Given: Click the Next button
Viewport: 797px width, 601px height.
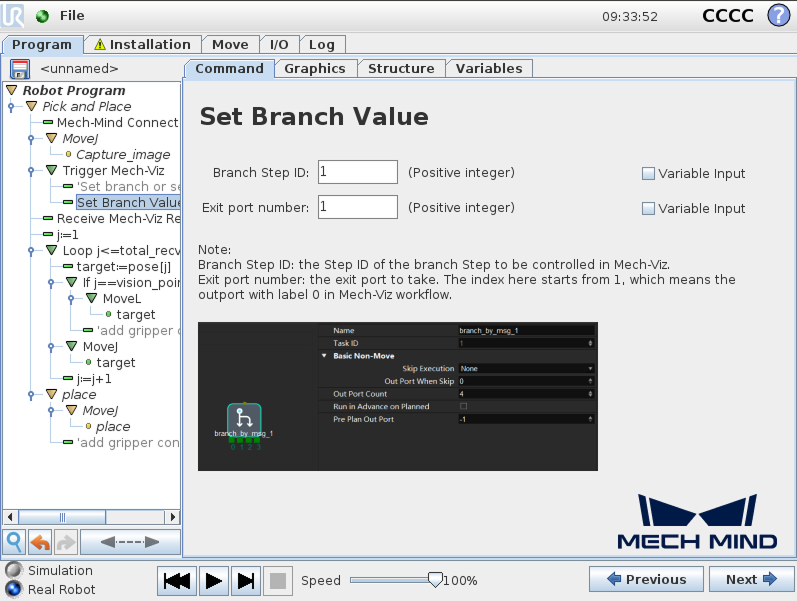Looking at the screenshot, I should (x=751, y=579).
